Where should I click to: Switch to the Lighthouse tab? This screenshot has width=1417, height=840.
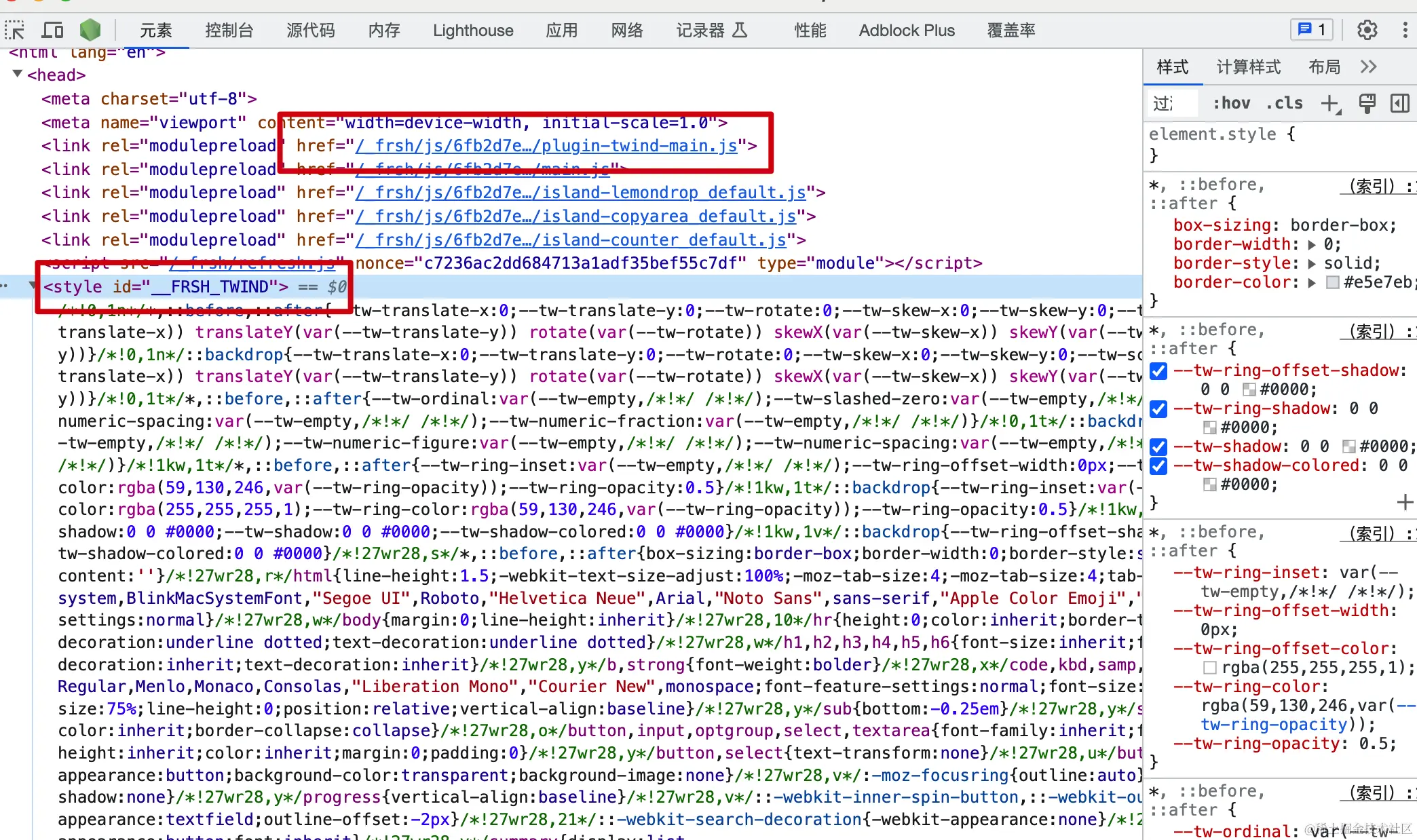(x=473, y=31)
